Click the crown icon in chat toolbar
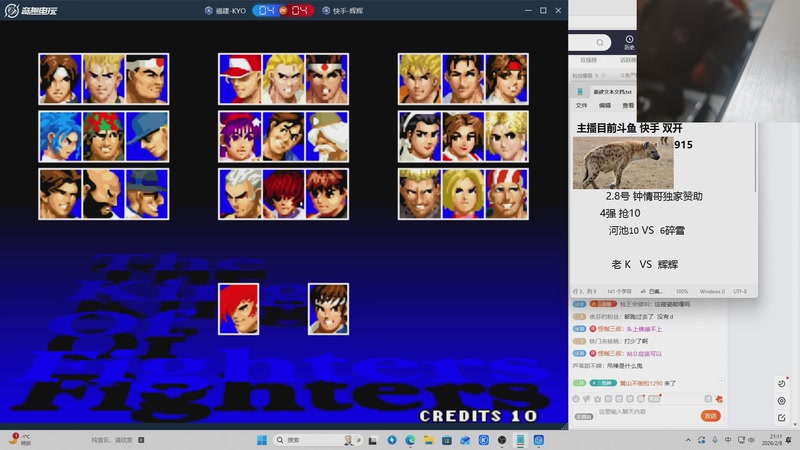This screenshot has width=800, height=450. (597, 399)
